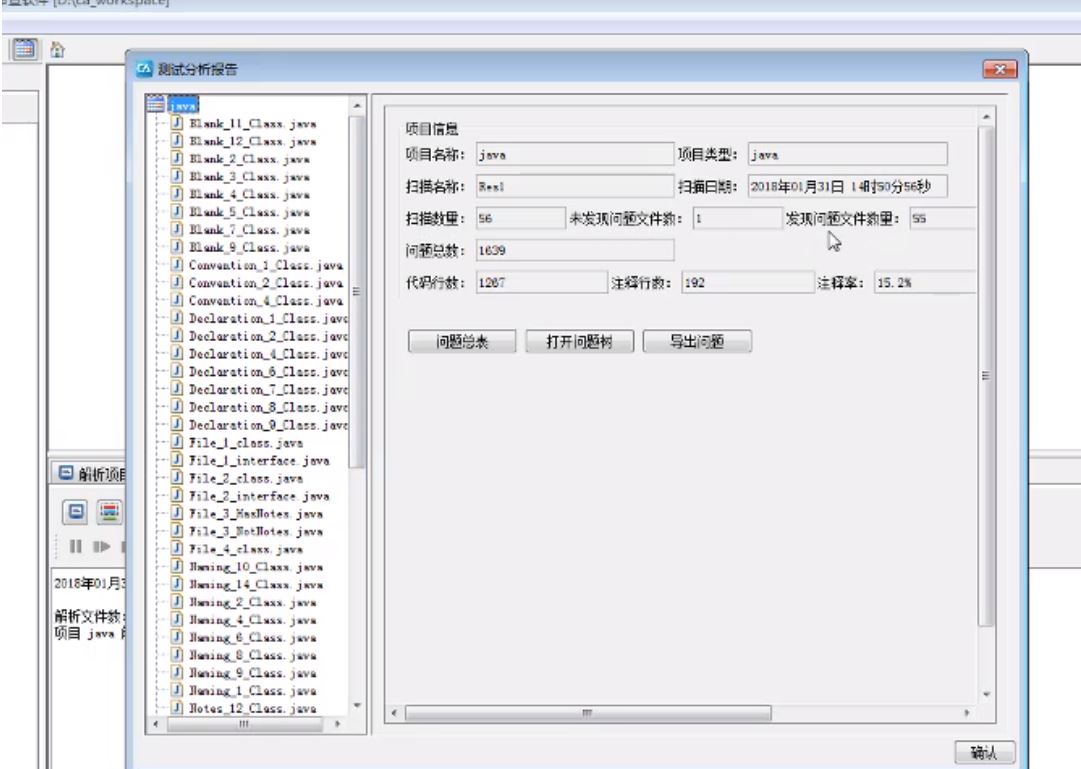Click the pause icon in the 解析项目 panel
1081x769 pixels.
(x=76, y=545)
